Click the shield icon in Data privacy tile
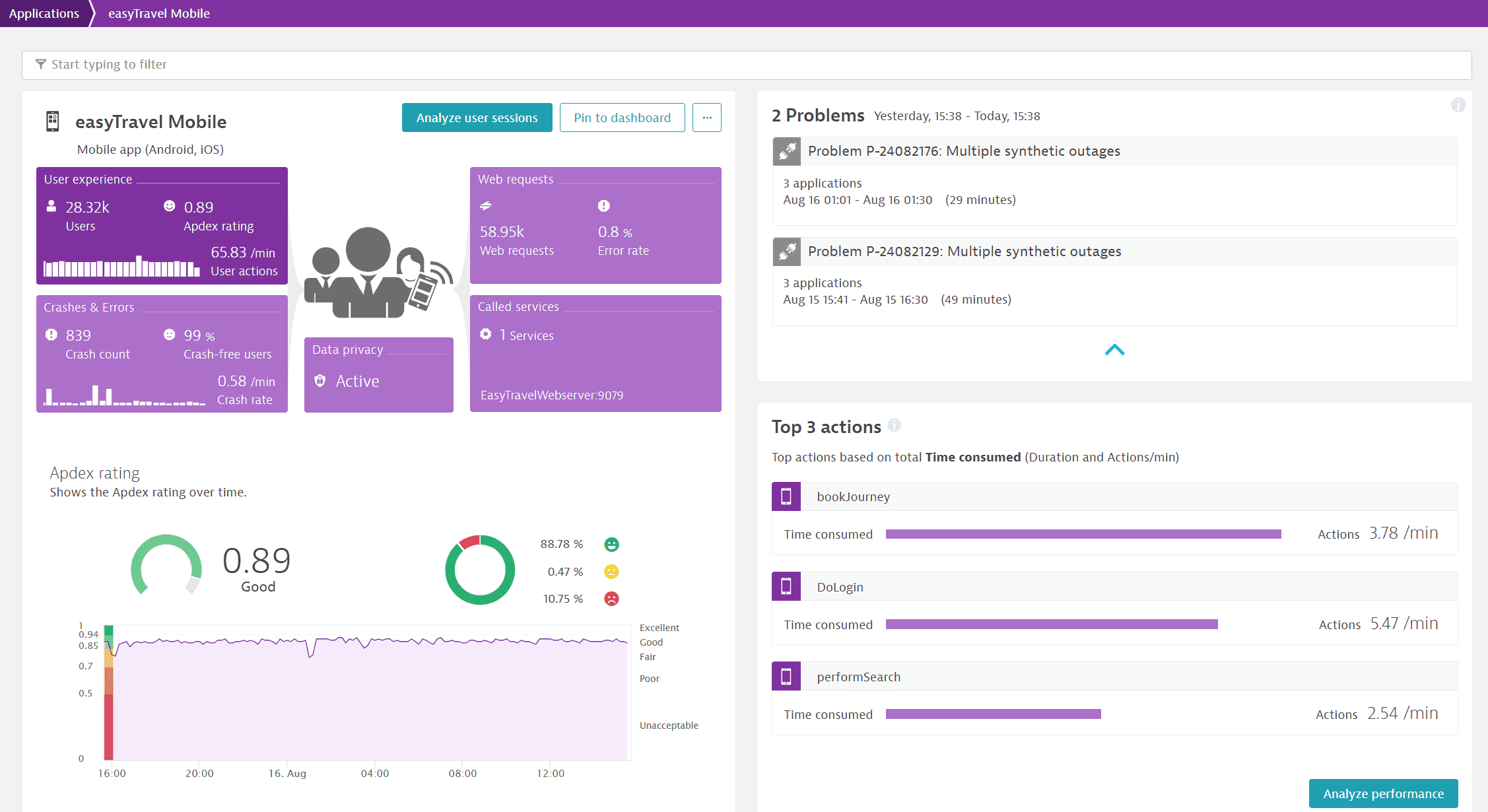Screen dimensions: 1488x812 click(320, 381)
